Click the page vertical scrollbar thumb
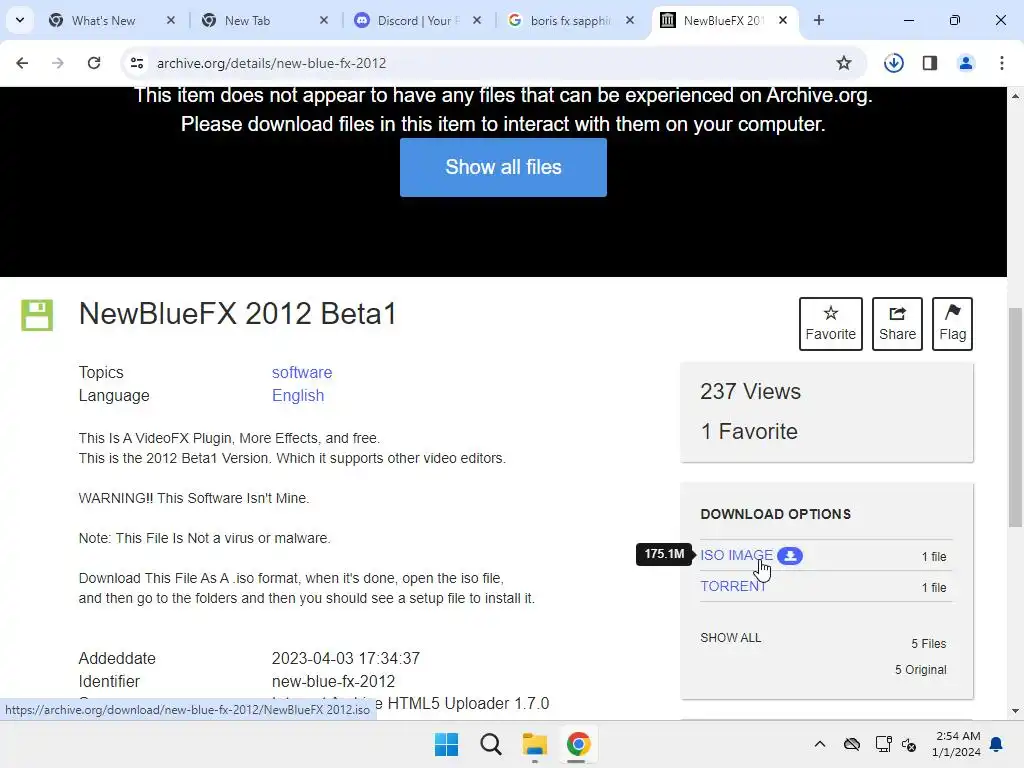 1015,417
